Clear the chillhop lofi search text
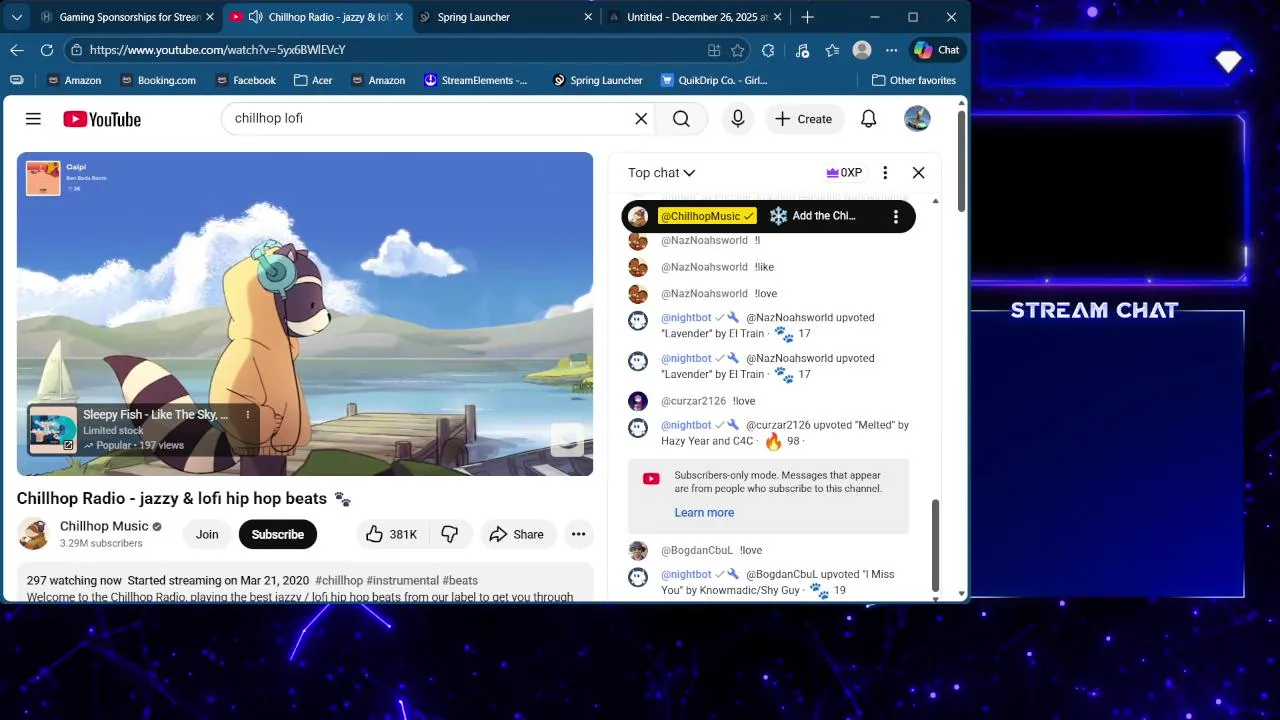This screenshot has height=720, width=1280. pyautogui.click(x=641, y=119)
